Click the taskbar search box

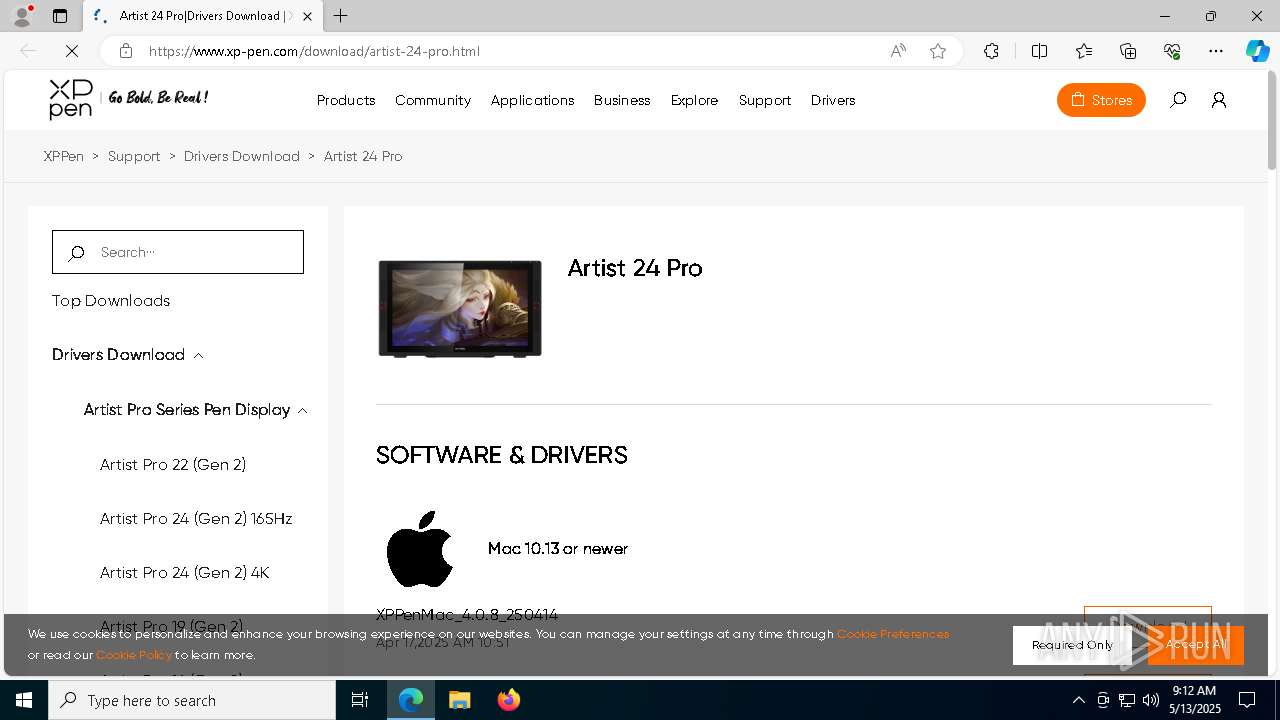[192, 700]
